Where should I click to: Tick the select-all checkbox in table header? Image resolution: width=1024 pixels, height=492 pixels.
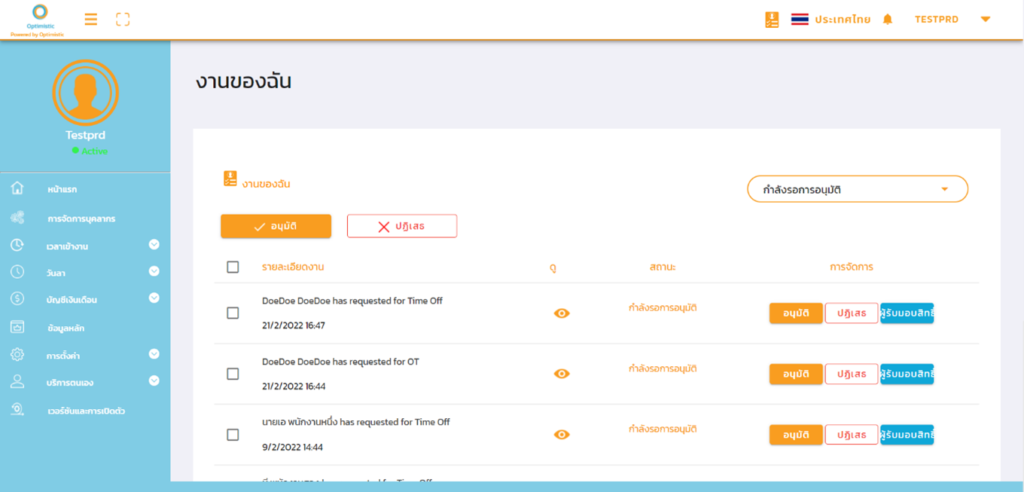pyautogui.click(x=233, y=267)
